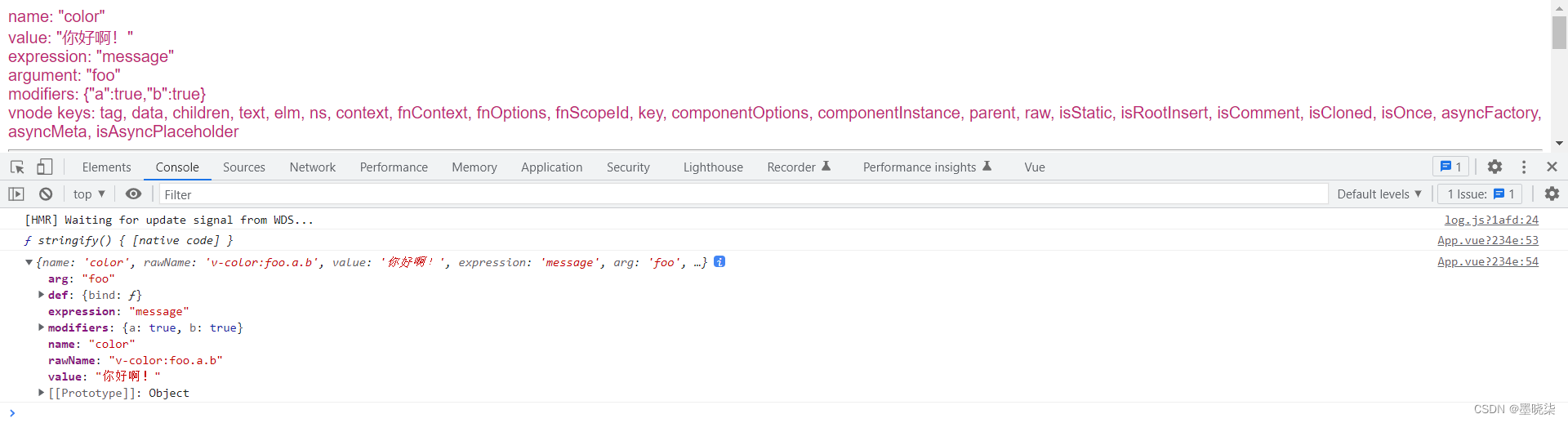
Task: Click the 1 Issue button
Action: point(1481,194)
